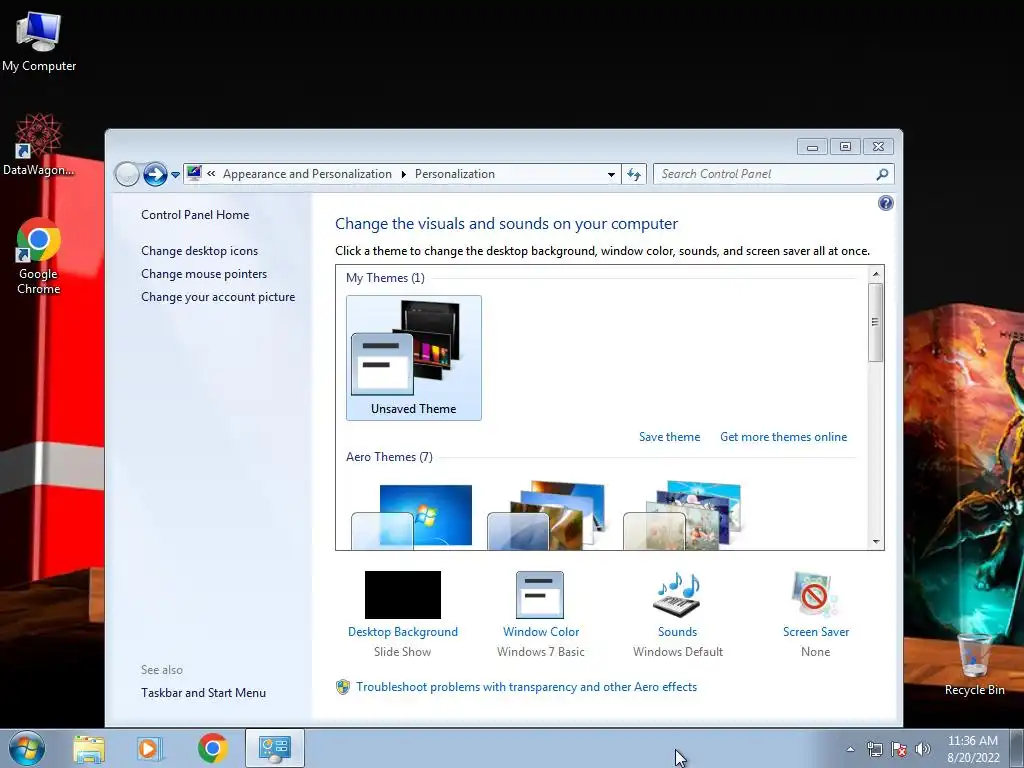Click the Screen Saver label link
Viewport: 1024px width, 768px height.
click(816, 632)
